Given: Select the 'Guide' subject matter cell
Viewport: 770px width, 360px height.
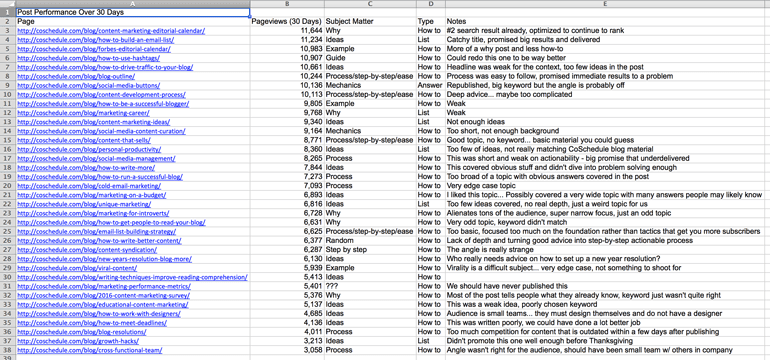Looking at the screenshot, I should [x=370, y=58].
